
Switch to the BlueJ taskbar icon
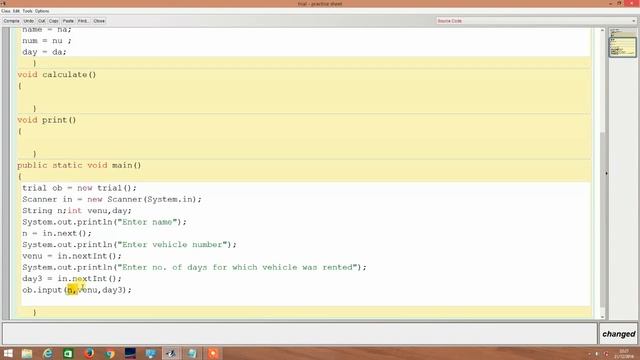coord(171,353)
